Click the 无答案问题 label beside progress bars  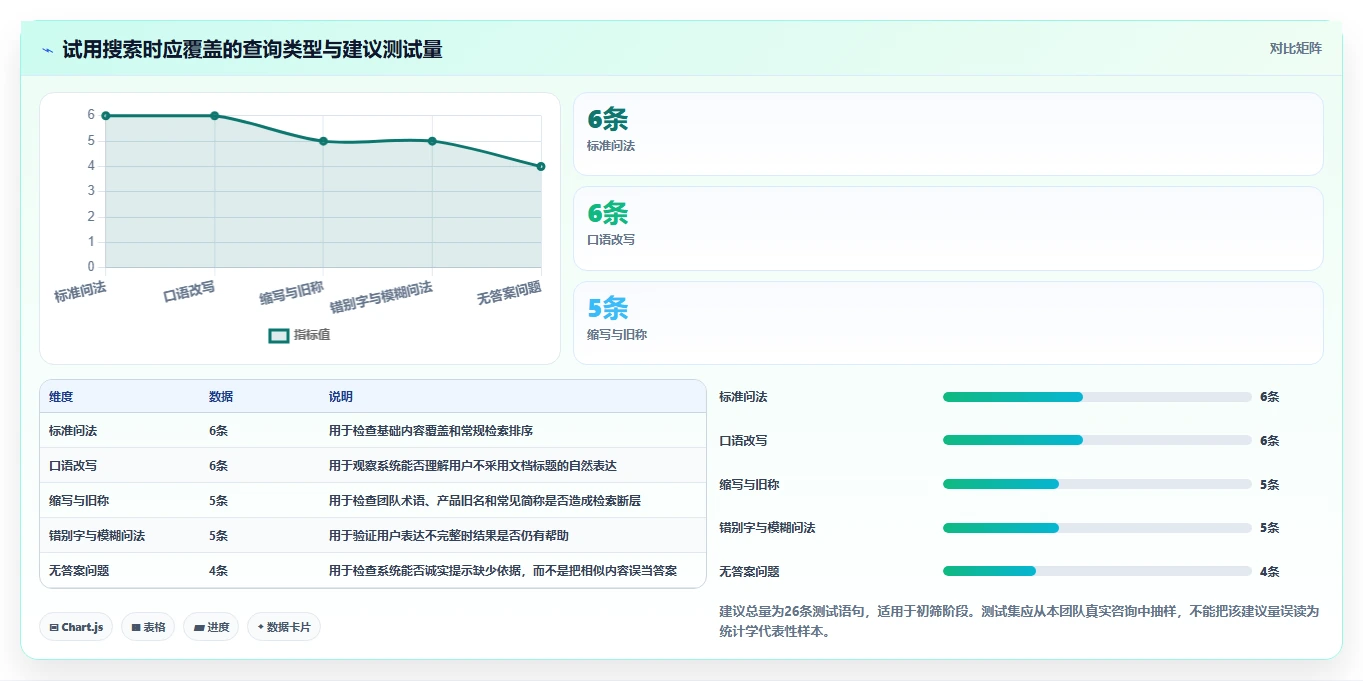[x=749, y=572]
